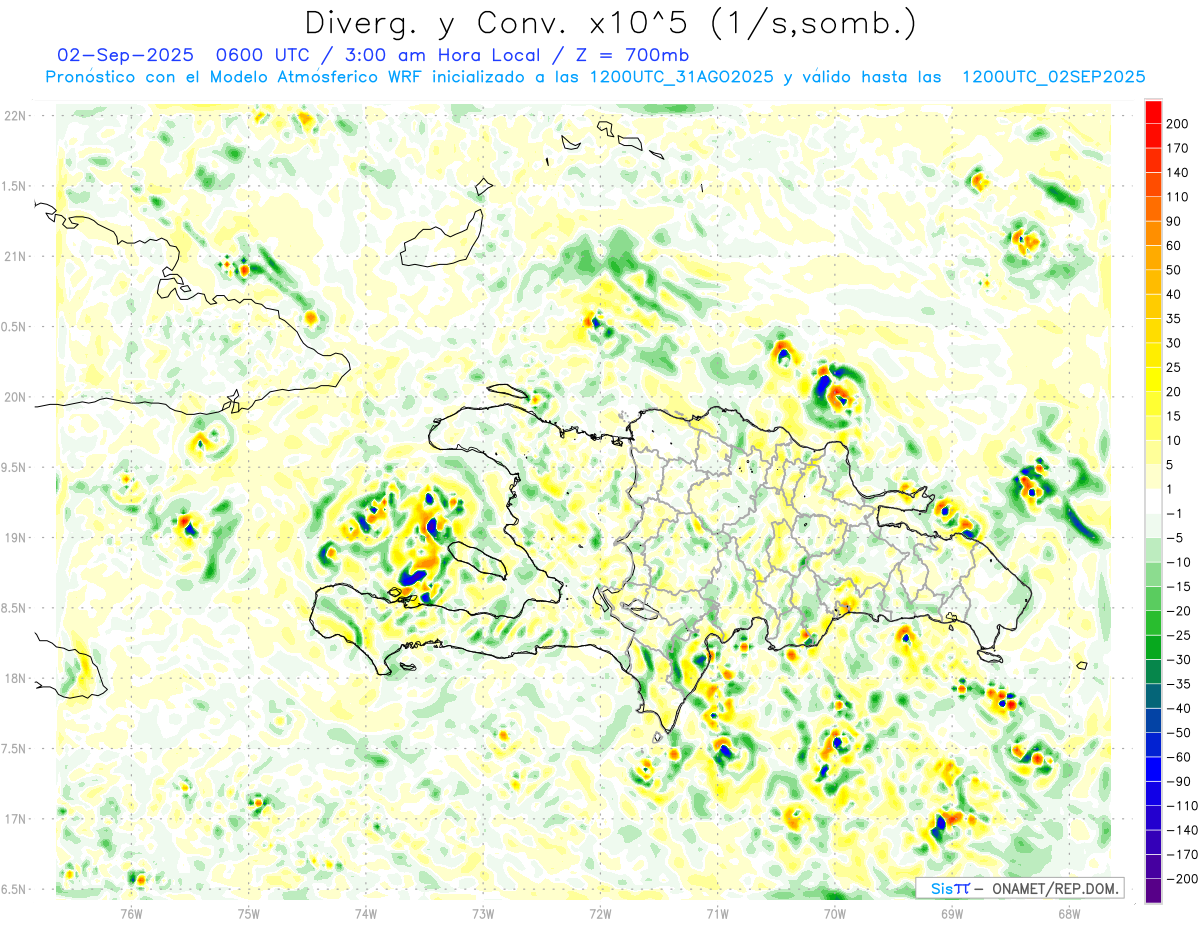
Task: Click the positive '140' color scale label
Action: pyautogui.click(x=1179, y=173)
